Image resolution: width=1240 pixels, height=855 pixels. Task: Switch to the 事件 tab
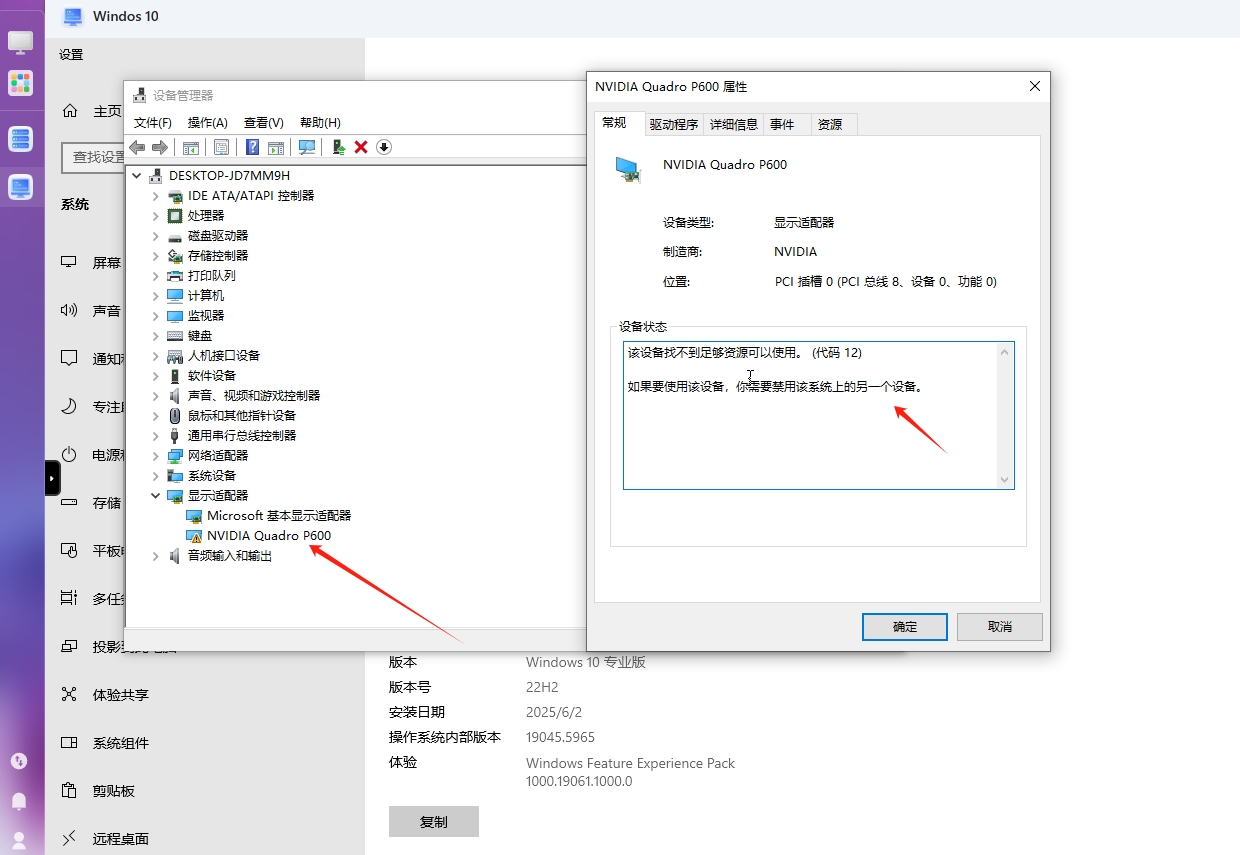coord(786,123)
